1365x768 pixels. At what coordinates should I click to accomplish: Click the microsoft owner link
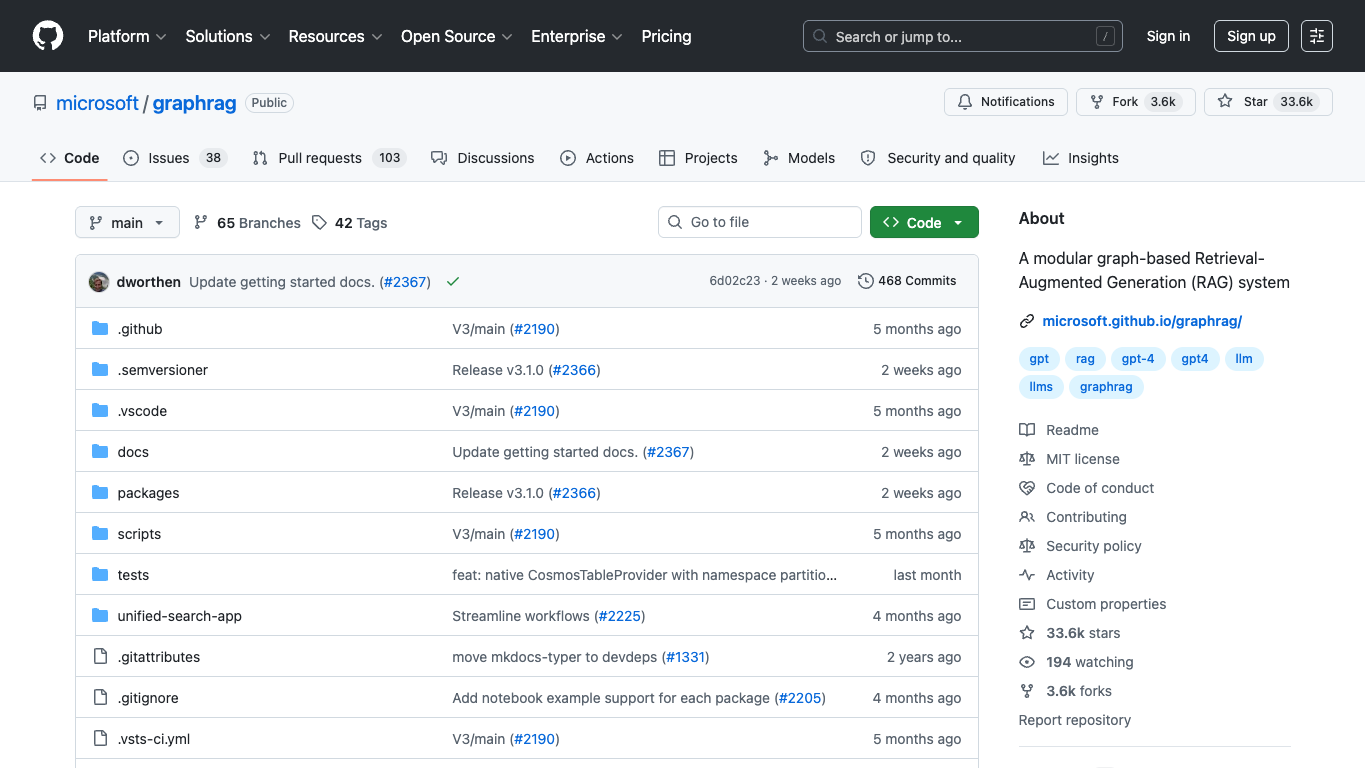click(x=97, y=103)
